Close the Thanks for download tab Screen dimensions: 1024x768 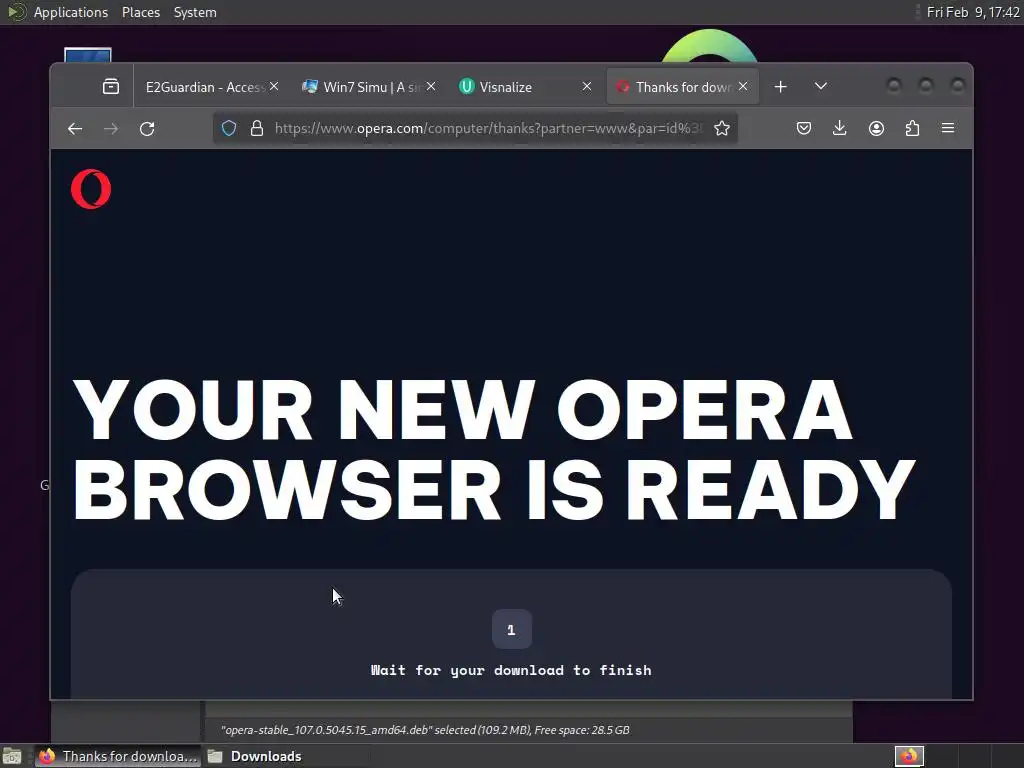[x=743, y=86]
